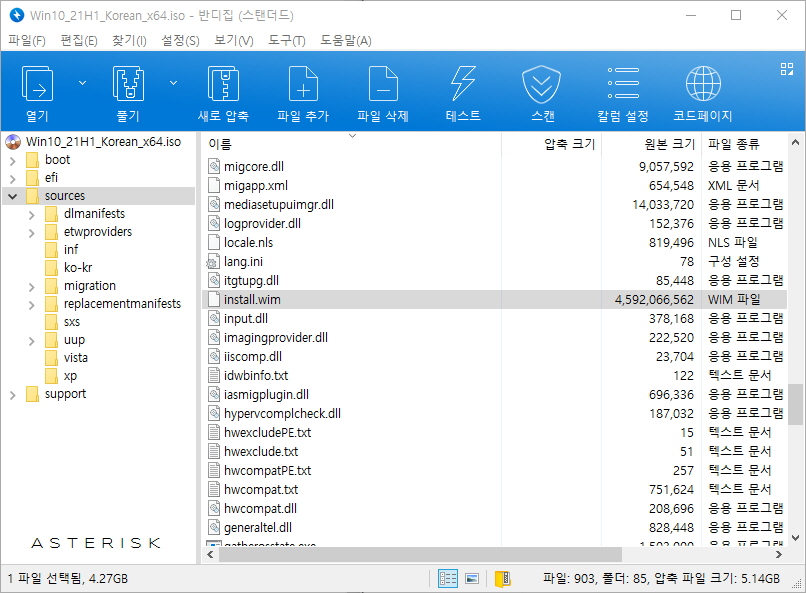Open the Help (도움말) menu

[x=346, y=41]
